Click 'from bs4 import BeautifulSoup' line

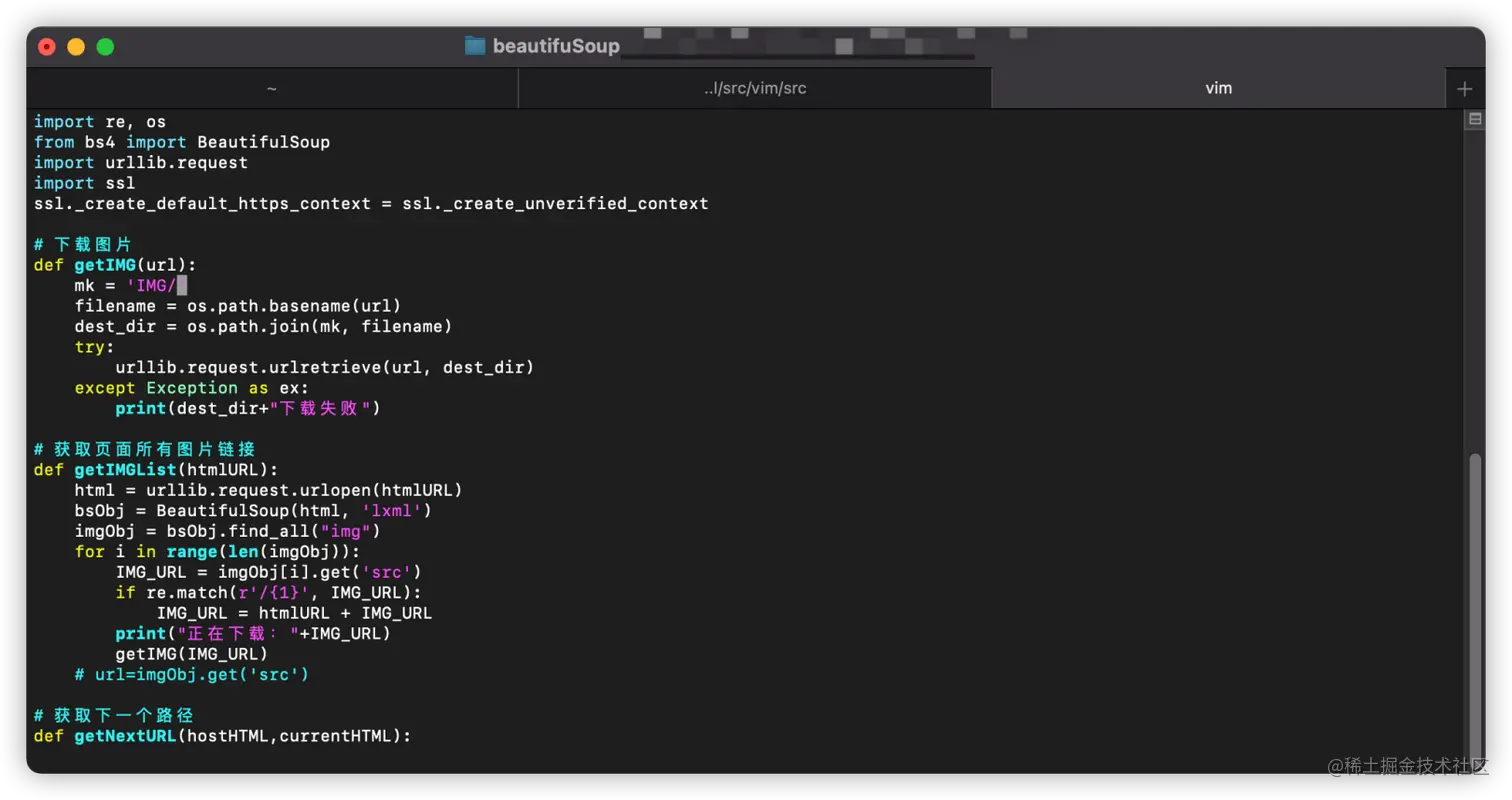(x=182, y=142)
